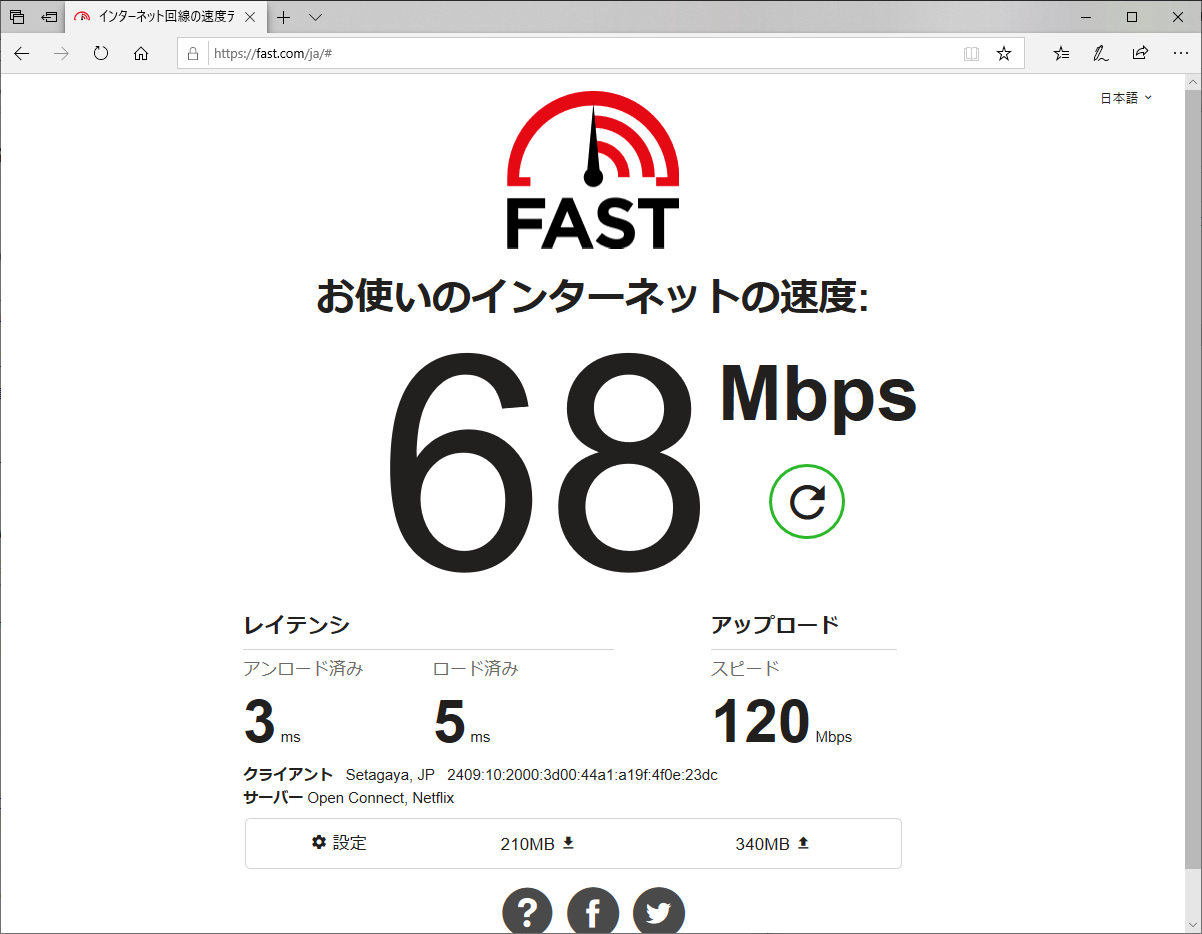Image resolution: width=1202 pixels, height=934 pixels.
Task: Click the Share page icon
Action: 1140,54
